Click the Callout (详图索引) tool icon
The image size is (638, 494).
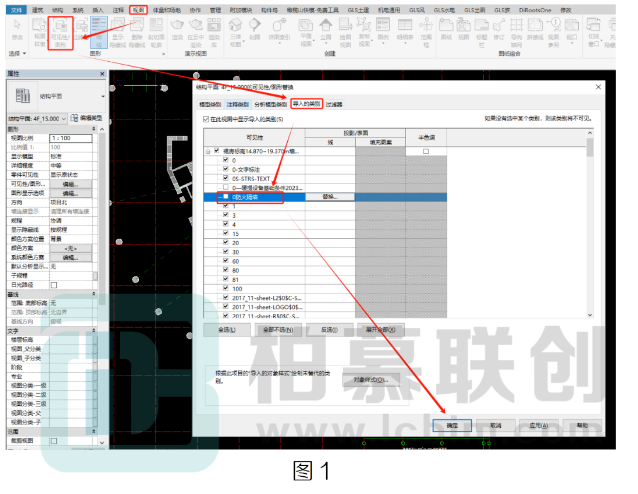[x=279, y=29]
